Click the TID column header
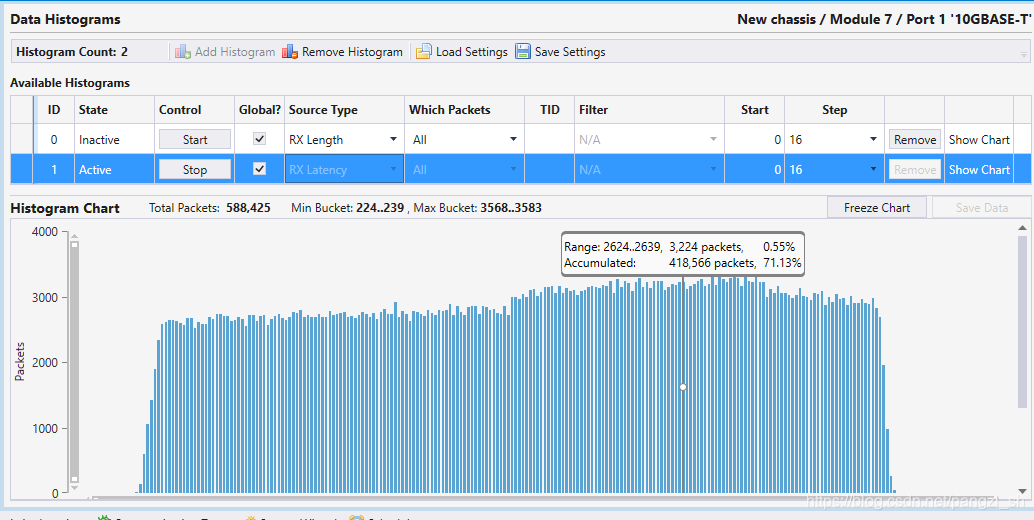1034x520 pixels. [549, 109]
